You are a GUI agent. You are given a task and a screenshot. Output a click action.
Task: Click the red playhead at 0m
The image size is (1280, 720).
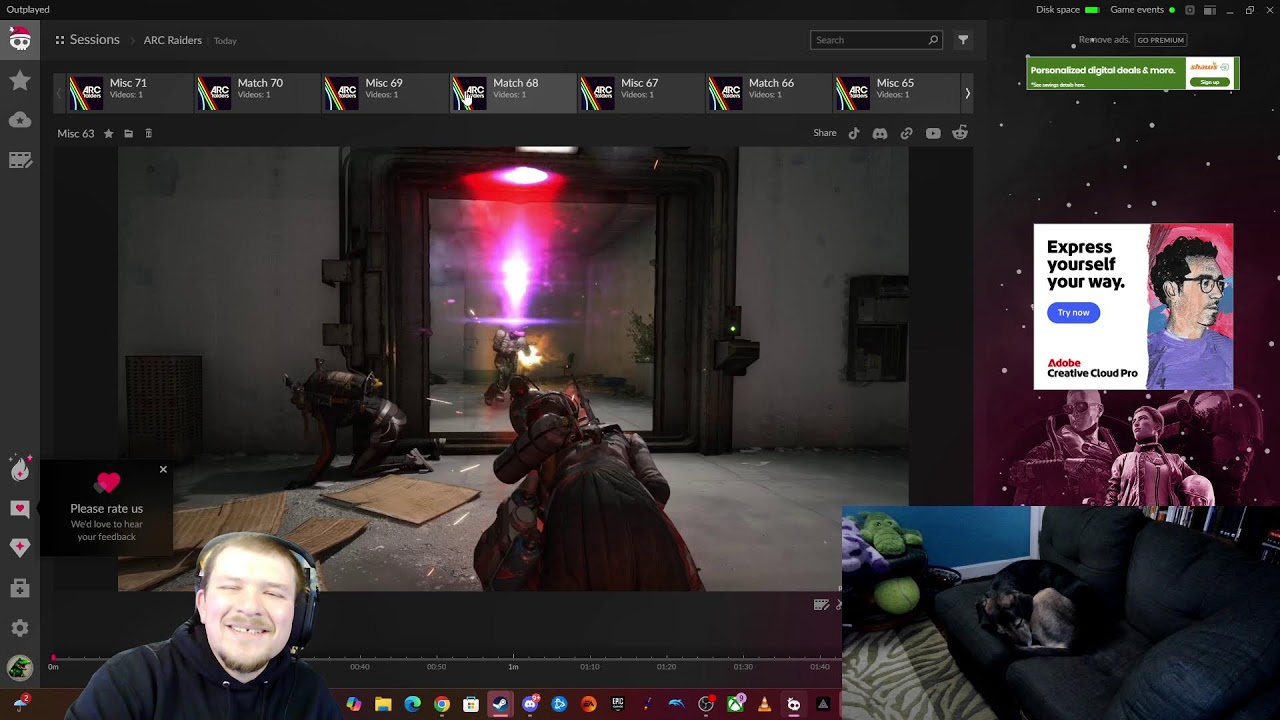pyautogui.click(x=53, y=658)
